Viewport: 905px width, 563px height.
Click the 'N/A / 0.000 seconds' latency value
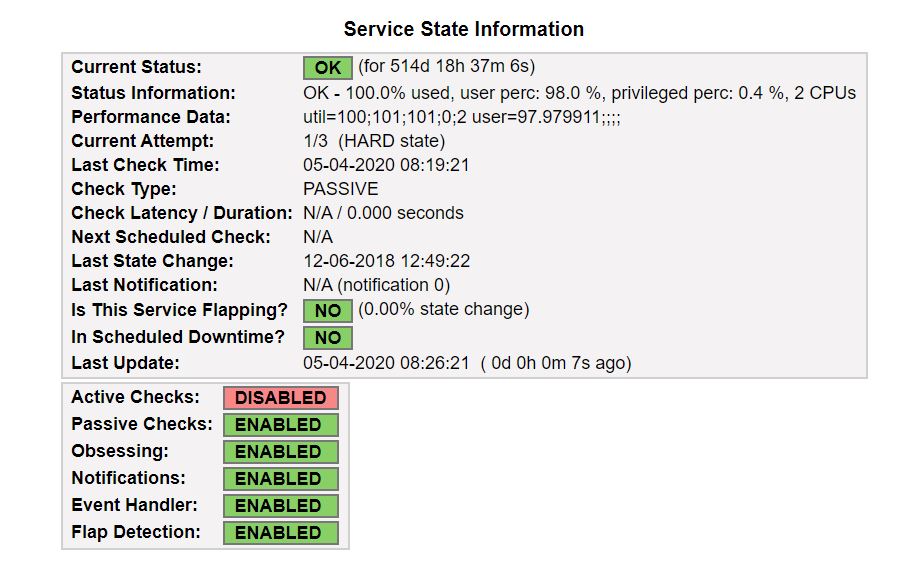[383, 213]
